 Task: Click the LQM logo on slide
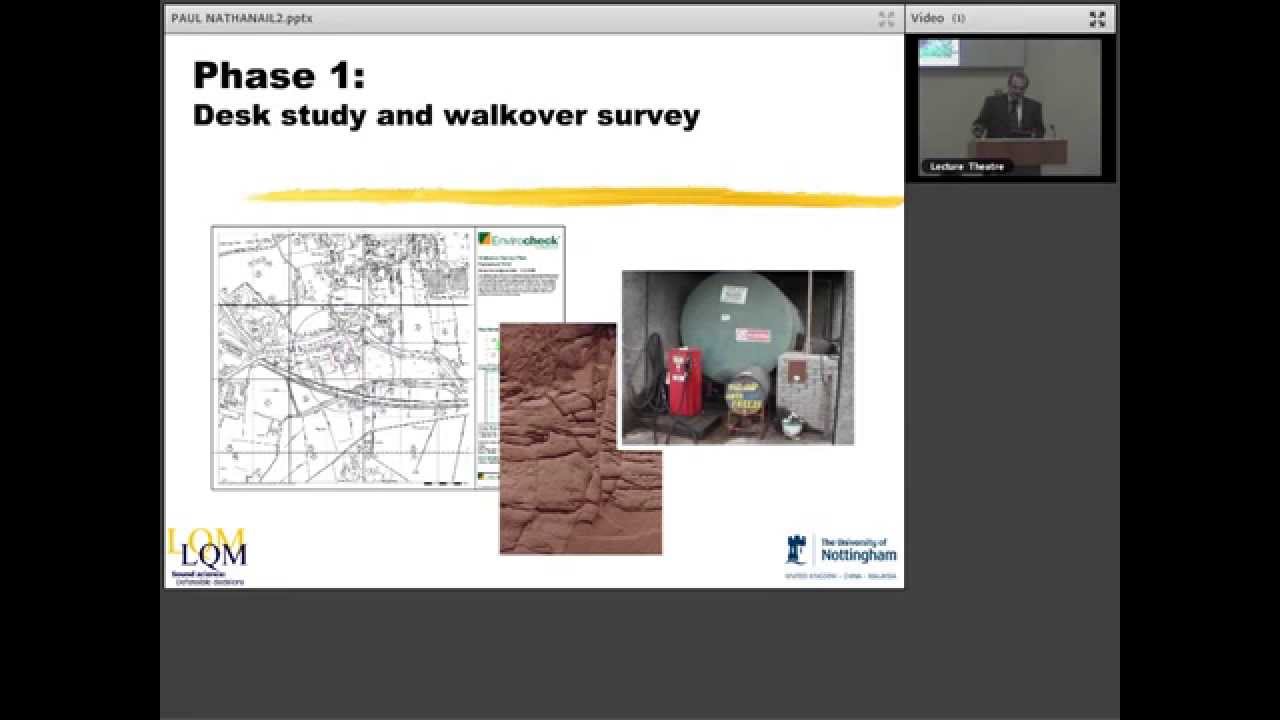click(207, 556)
